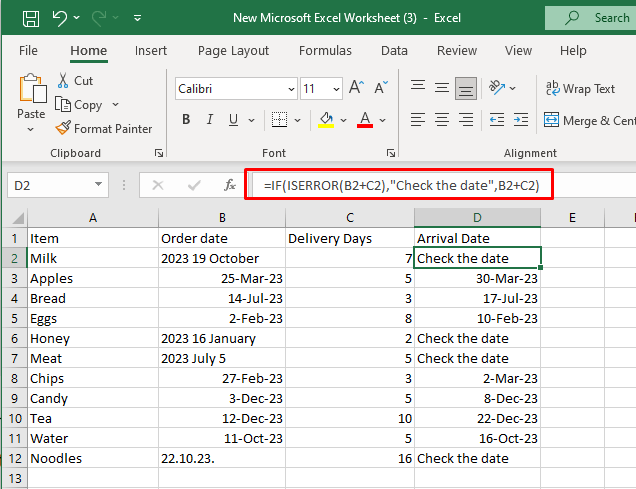Open the Formulas ribbon tab
The width and height of the screenshot is (636, 489).
(x=324, y=50)
